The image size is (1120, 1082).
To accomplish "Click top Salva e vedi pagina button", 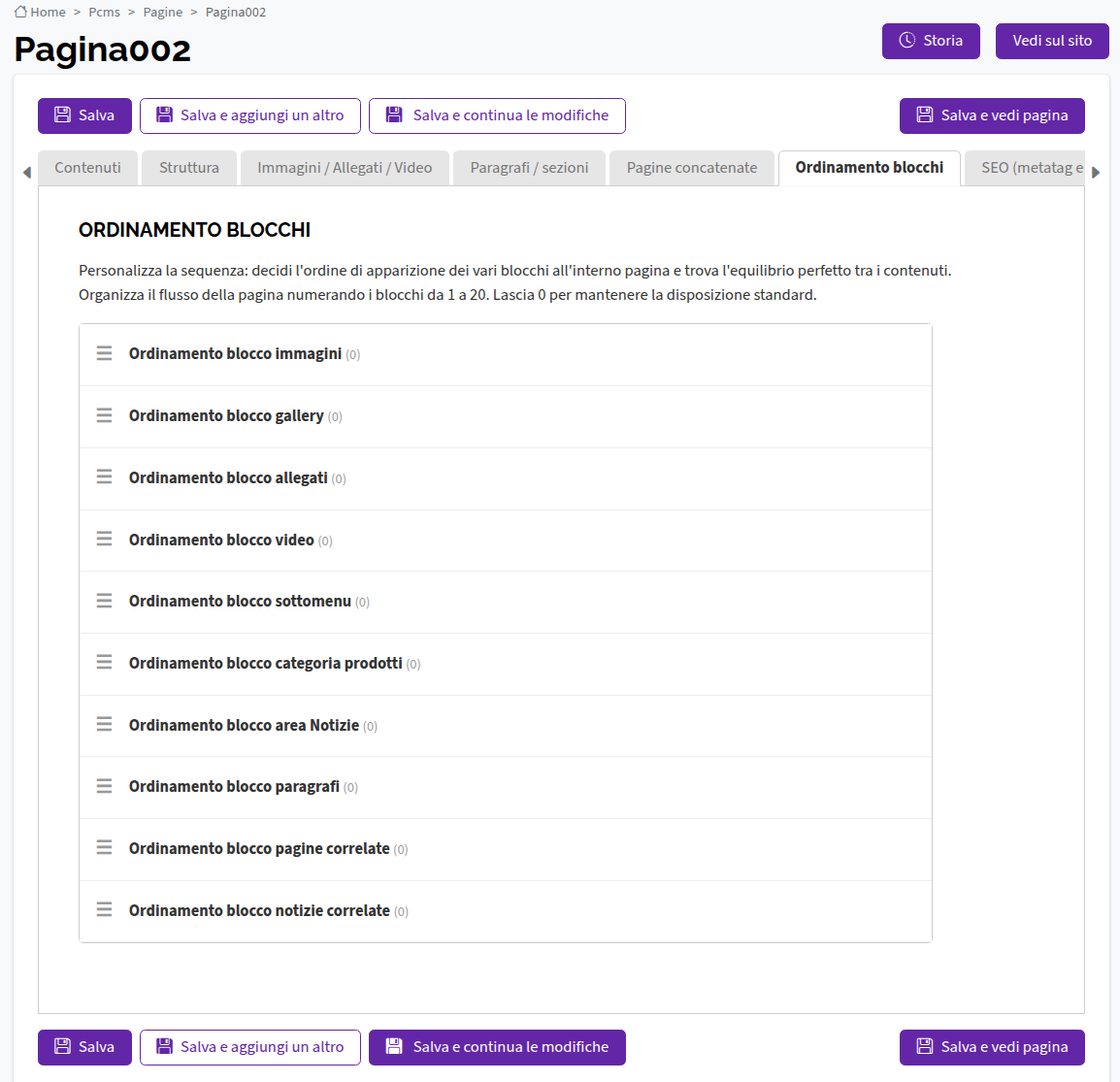I will 992,115.
